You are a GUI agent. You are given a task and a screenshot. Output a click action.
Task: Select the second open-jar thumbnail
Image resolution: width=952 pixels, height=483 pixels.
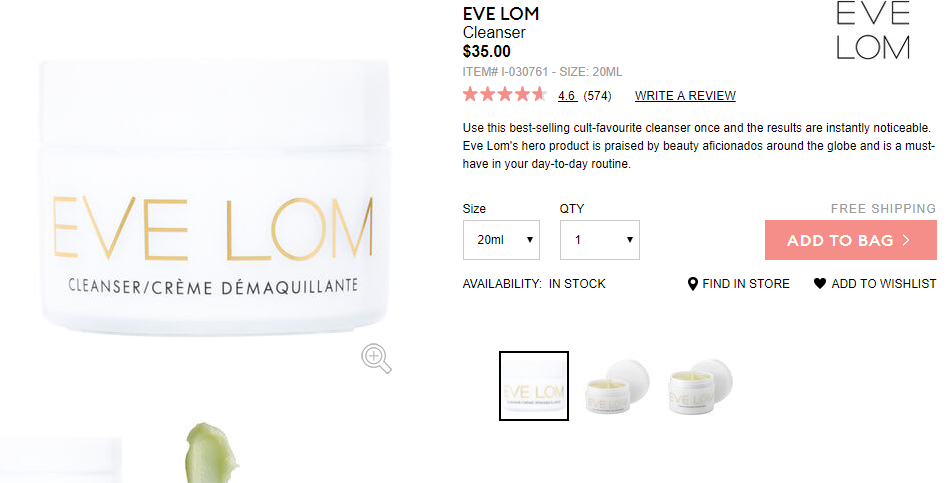coord(617,386)
